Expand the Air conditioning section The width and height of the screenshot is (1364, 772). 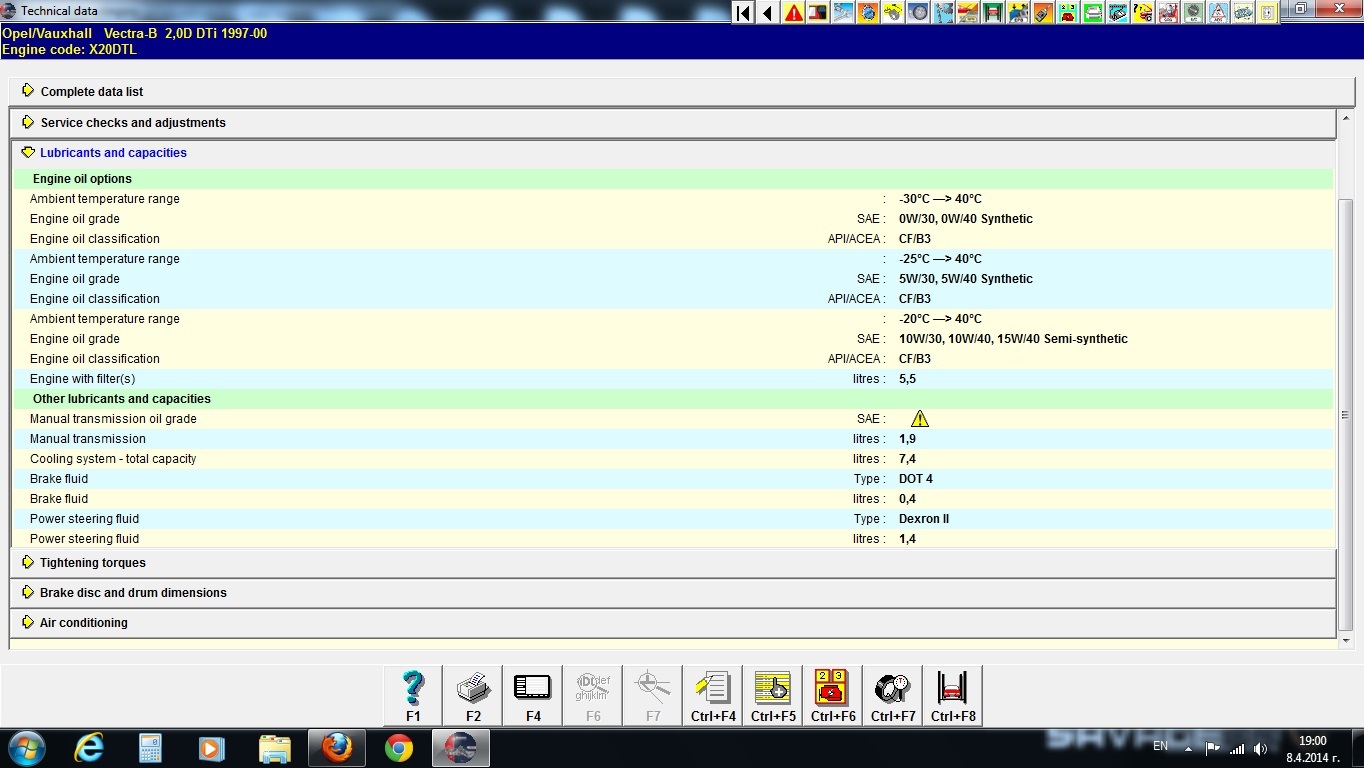pyautogui.click(x=672, y=622)
